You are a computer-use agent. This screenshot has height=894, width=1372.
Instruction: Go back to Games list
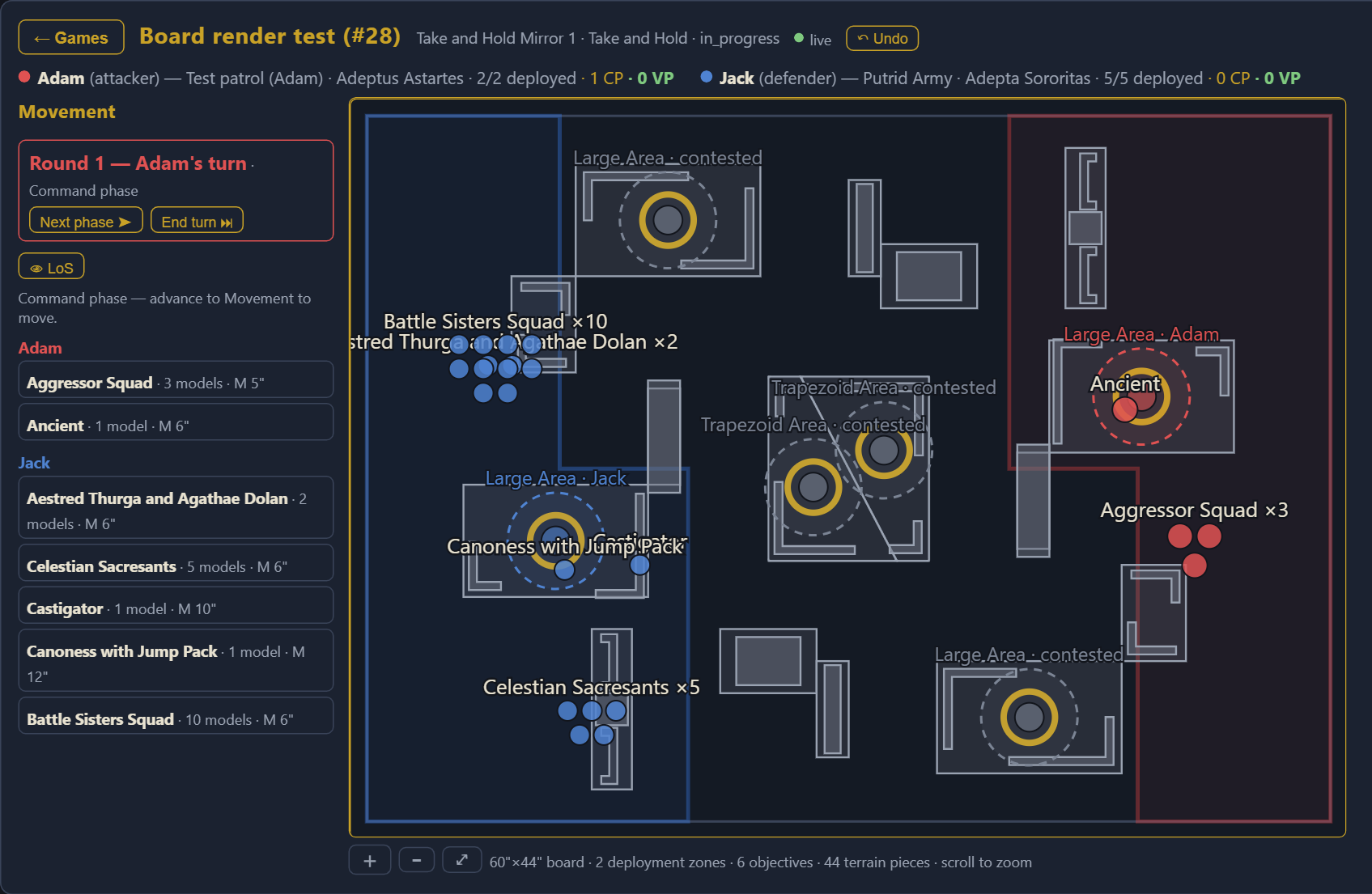pos(71,37)
